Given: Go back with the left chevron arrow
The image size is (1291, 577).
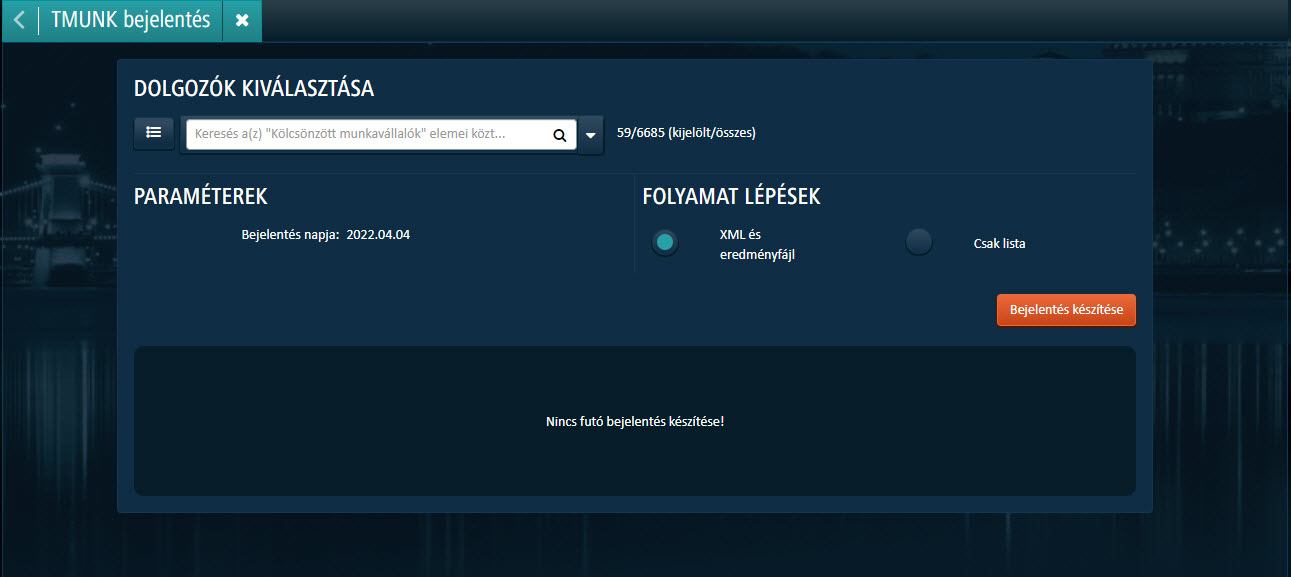Looking at the screenshot, I should (x=19, y=20).
